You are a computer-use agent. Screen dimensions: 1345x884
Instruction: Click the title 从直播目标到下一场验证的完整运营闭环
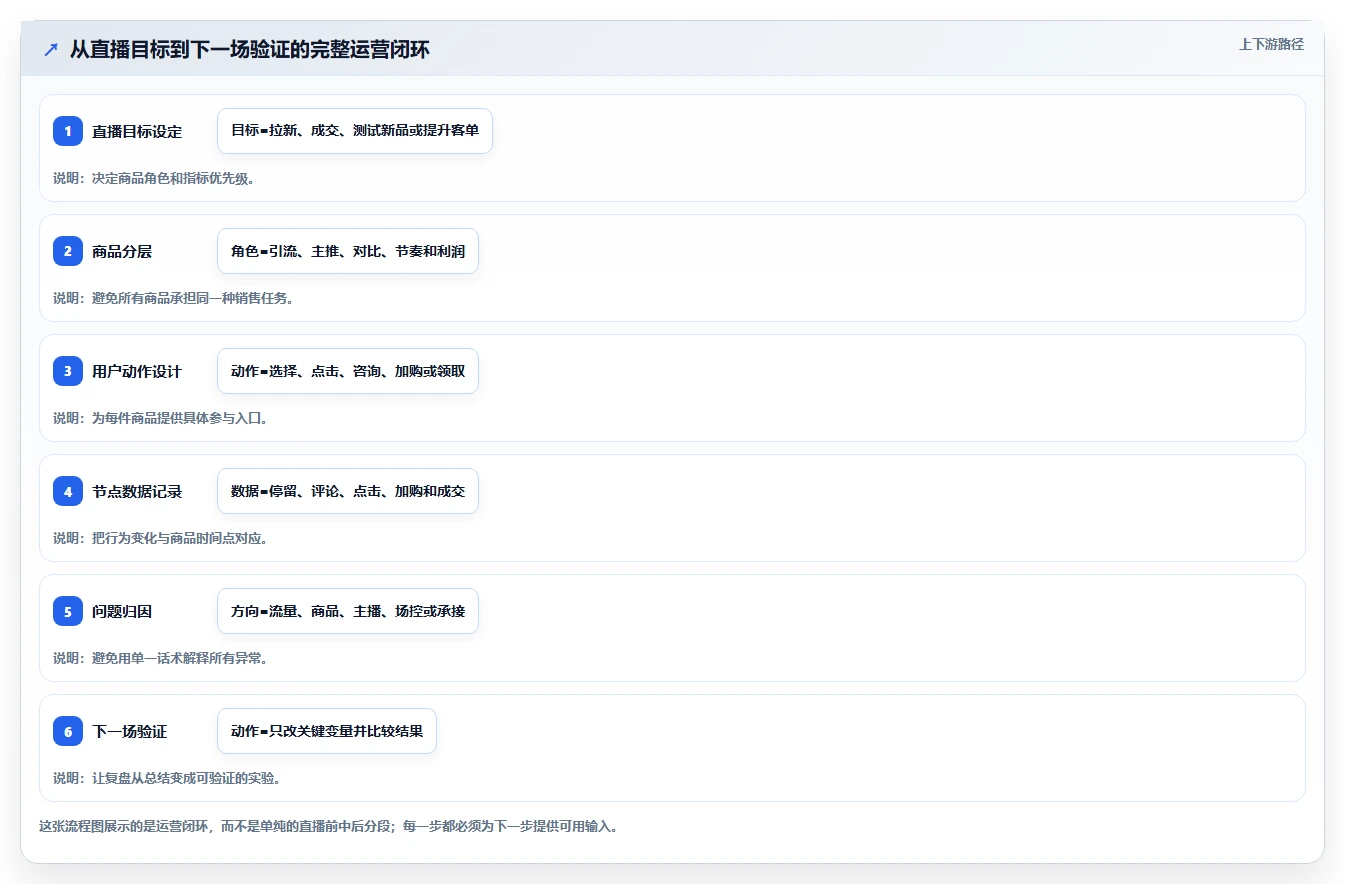click(x=250, y=49)
